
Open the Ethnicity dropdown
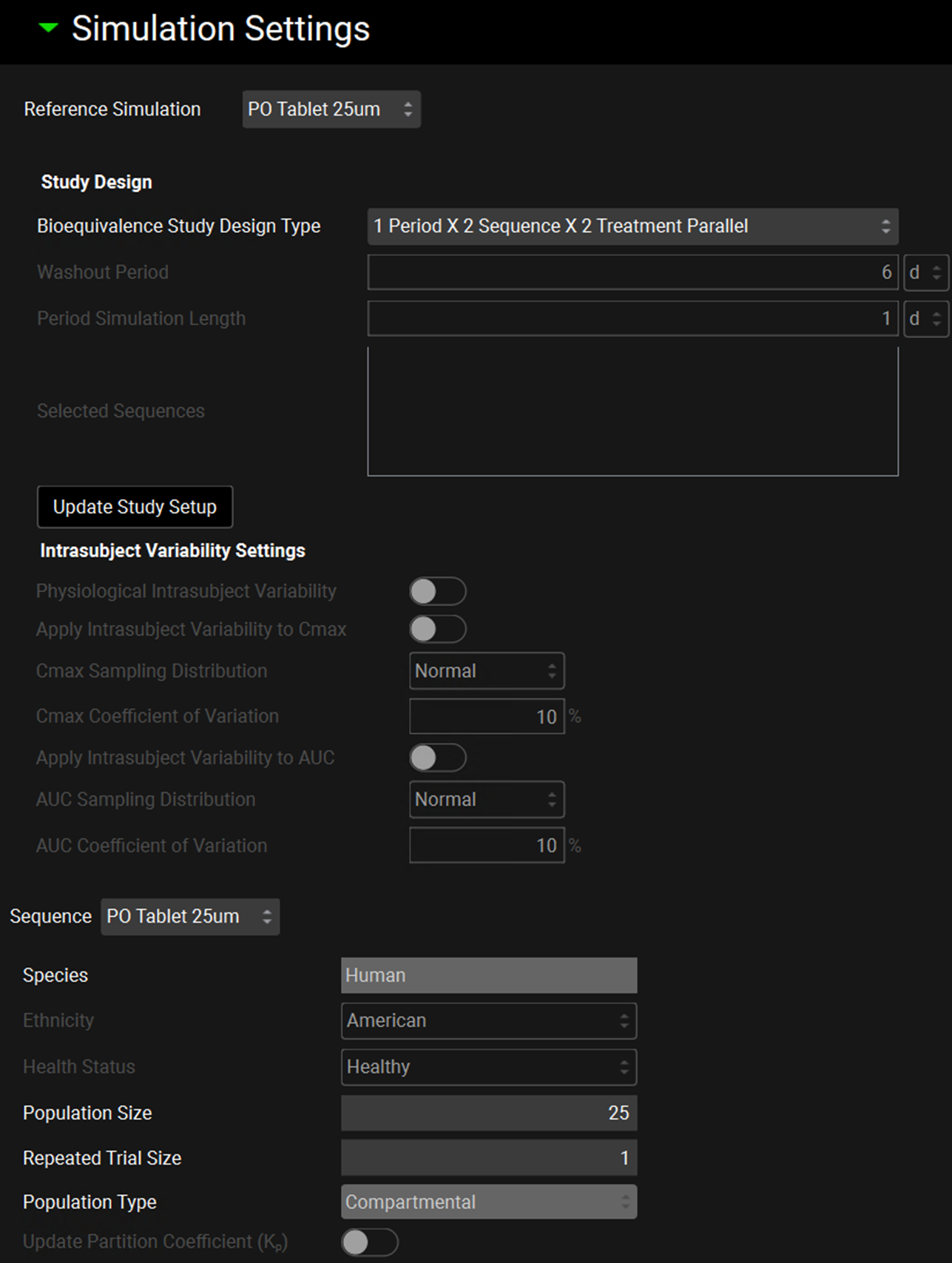(488, 1021)
